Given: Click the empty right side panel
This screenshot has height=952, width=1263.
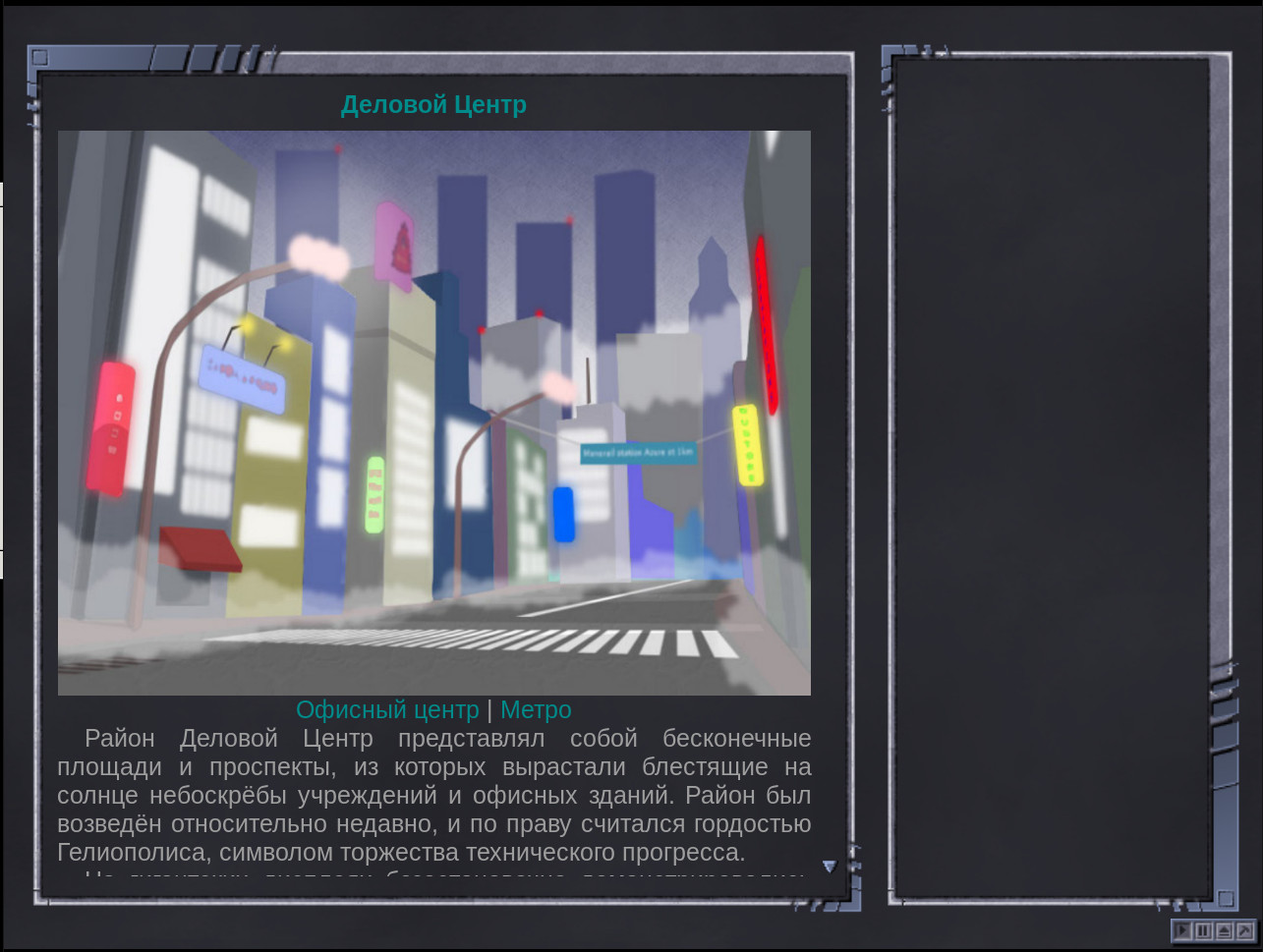Looking at the screenshot, I should point(1052,476).
